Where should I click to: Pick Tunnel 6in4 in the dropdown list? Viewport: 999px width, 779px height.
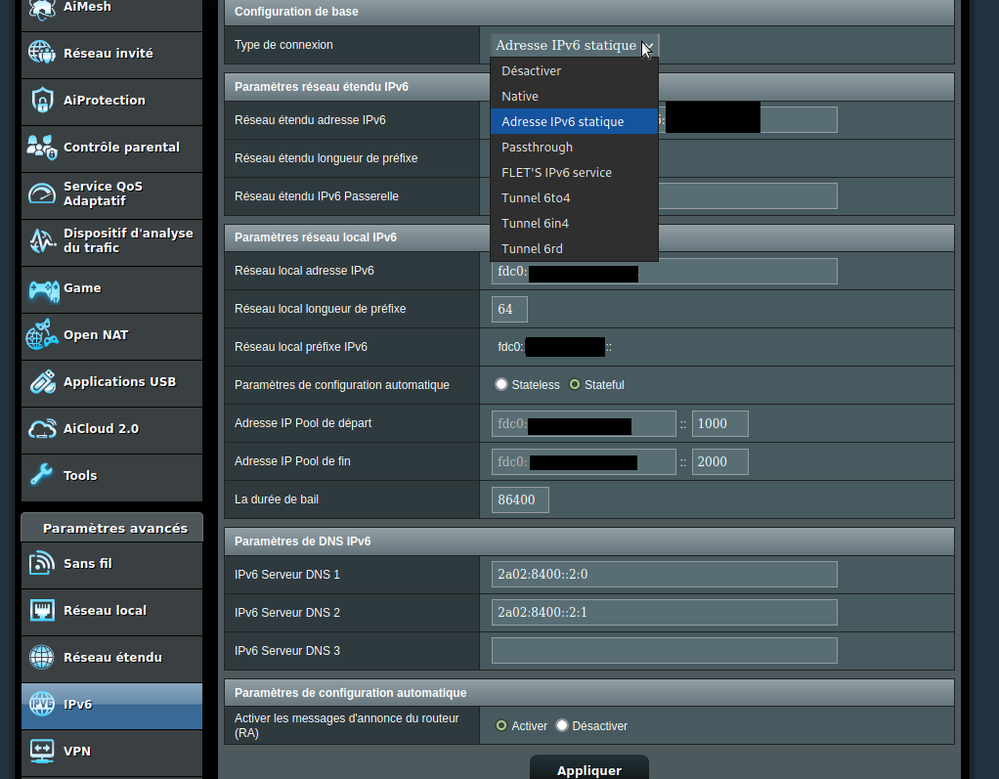click(535, 224)
